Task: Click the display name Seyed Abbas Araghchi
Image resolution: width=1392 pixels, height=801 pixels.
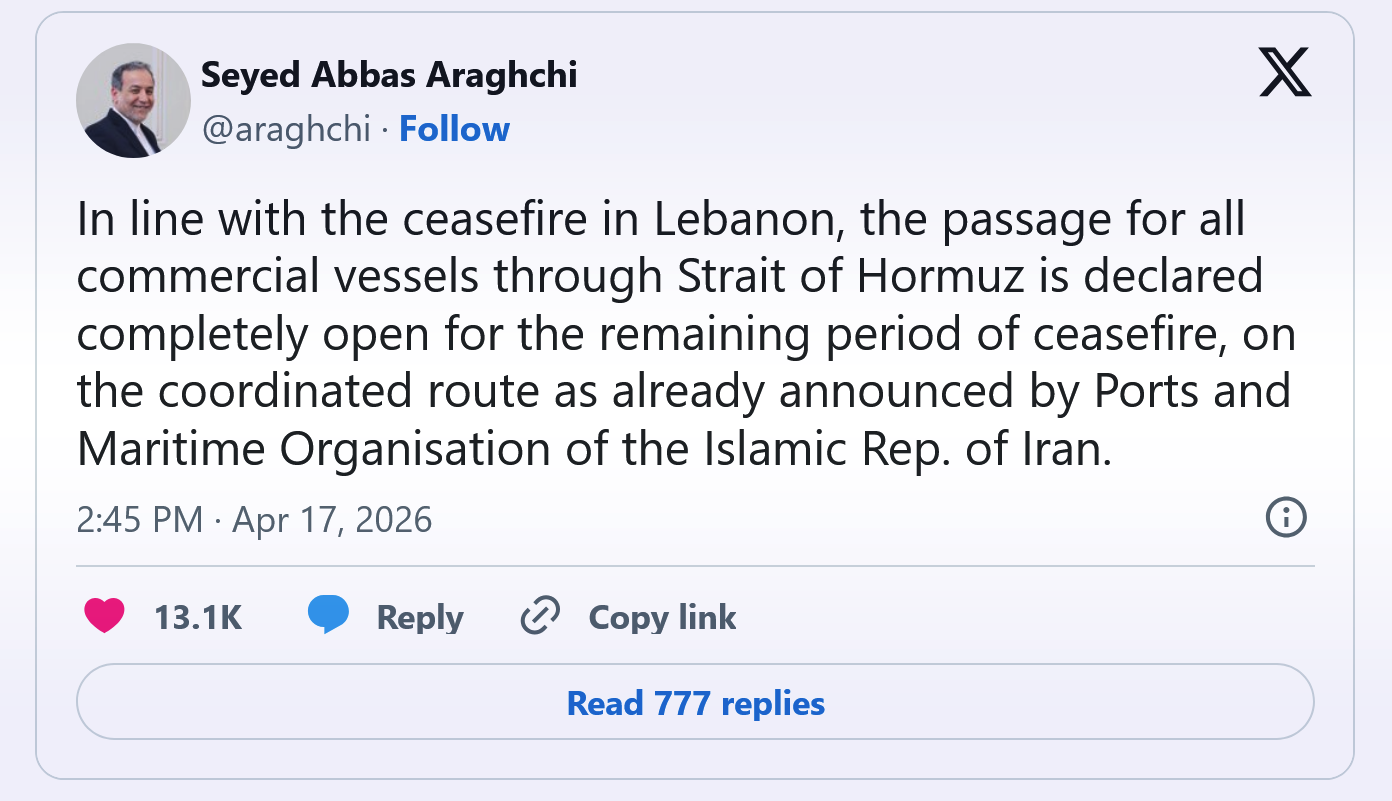Action: coord(389,74)
